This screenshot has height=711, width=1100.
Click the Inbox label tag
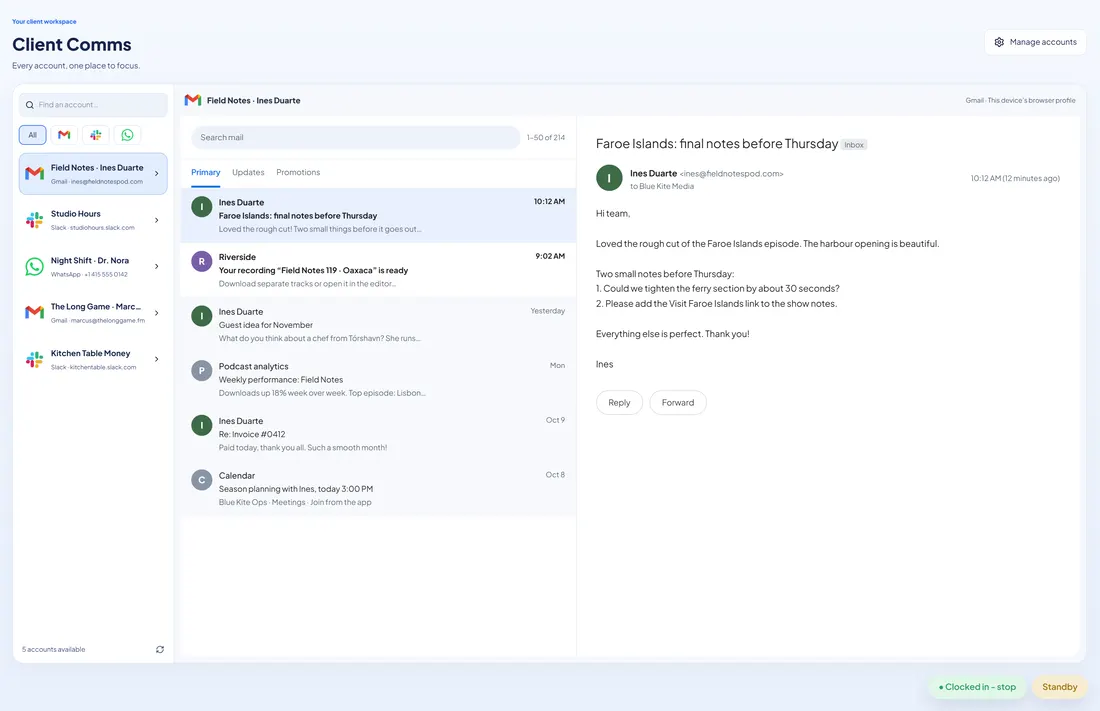[x=854, y=145]
